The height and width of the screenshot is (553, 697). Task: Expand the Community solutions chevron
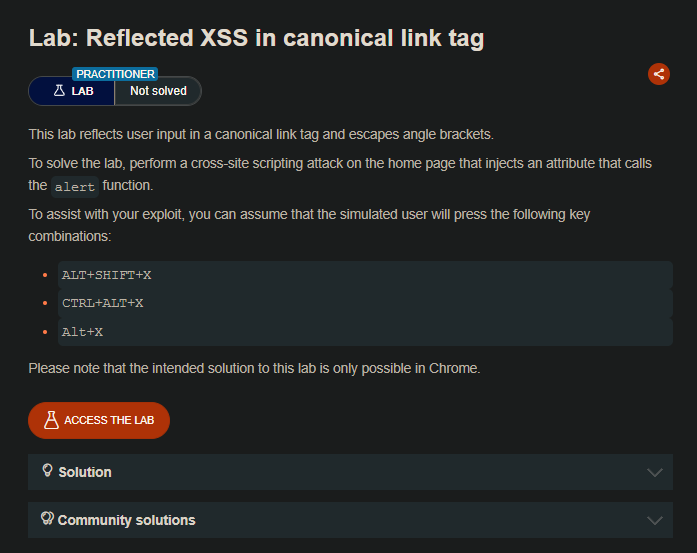[x=655, y=520]
